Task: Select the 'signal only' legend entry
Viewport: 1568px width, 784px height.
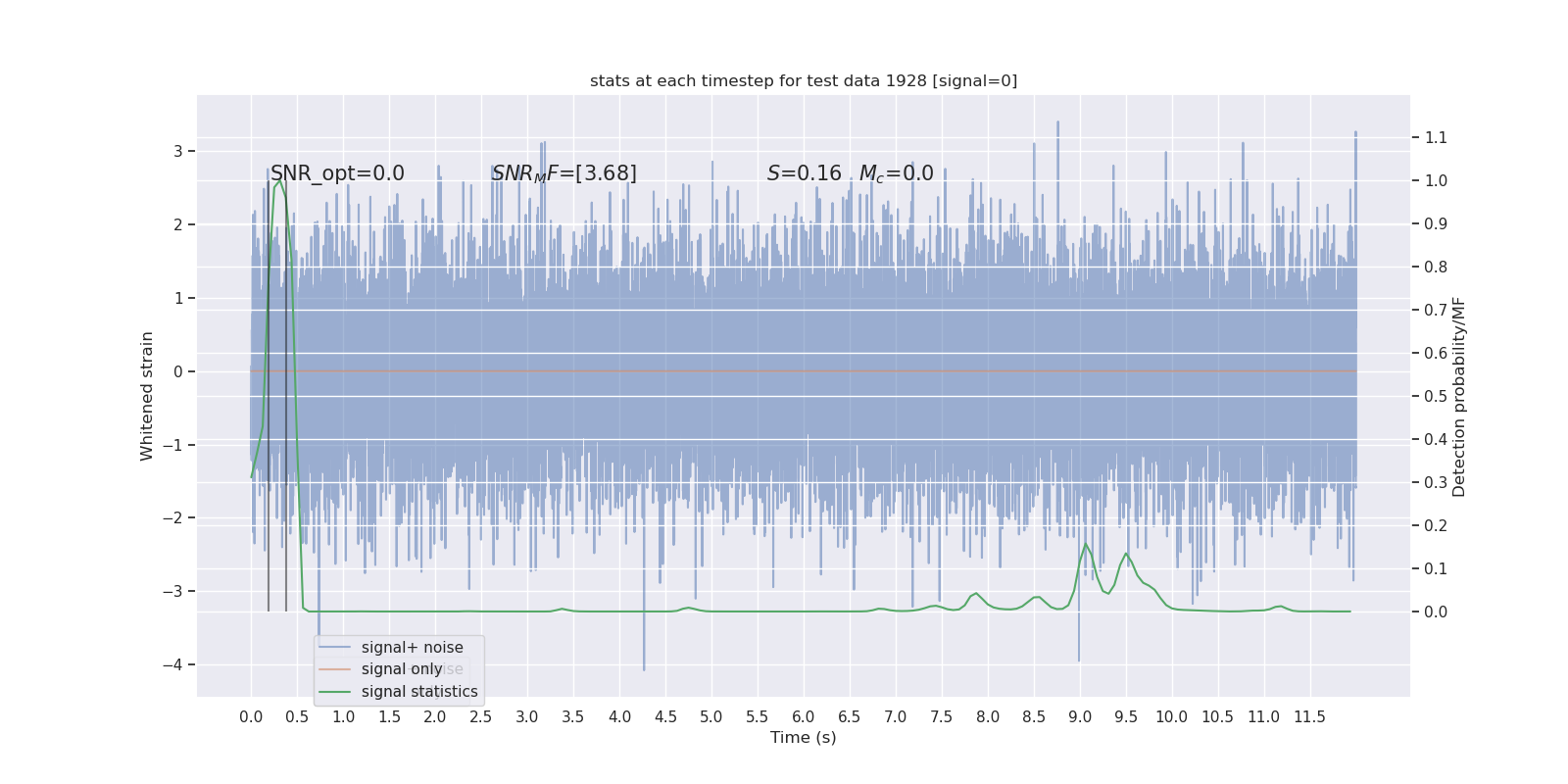Action: [x=402, y=669]
